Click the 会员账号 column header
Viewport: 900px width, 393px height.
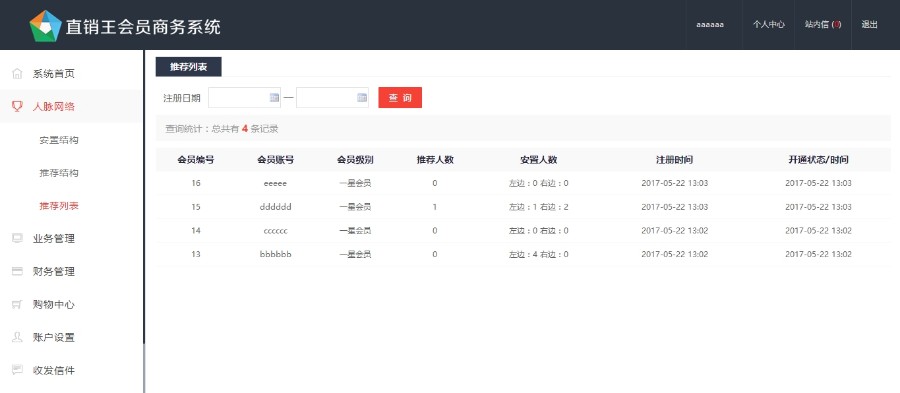(276, 160)
